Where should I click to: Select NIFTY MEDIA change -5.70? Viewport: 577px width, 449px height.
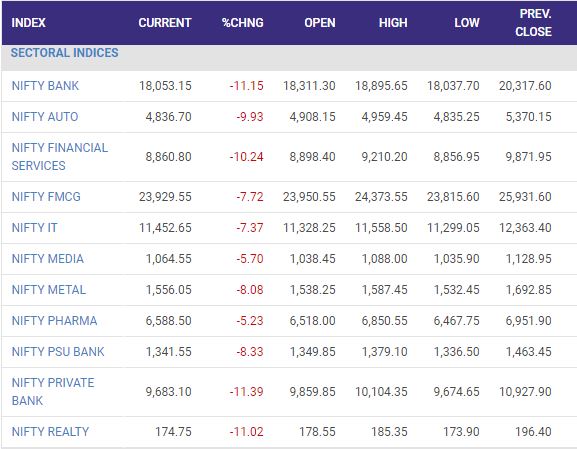(x=250, y=259)
